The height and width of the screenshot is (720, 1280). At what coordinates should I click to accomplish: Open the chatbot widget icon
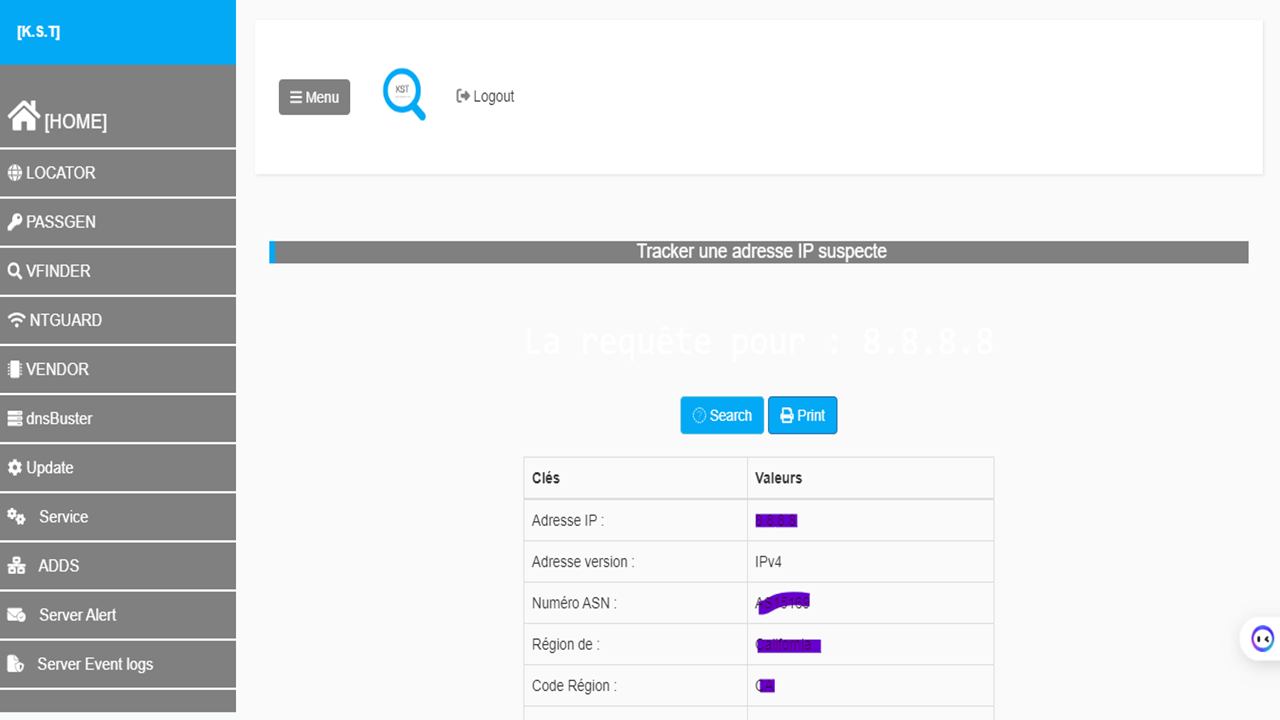(1262, 638)
